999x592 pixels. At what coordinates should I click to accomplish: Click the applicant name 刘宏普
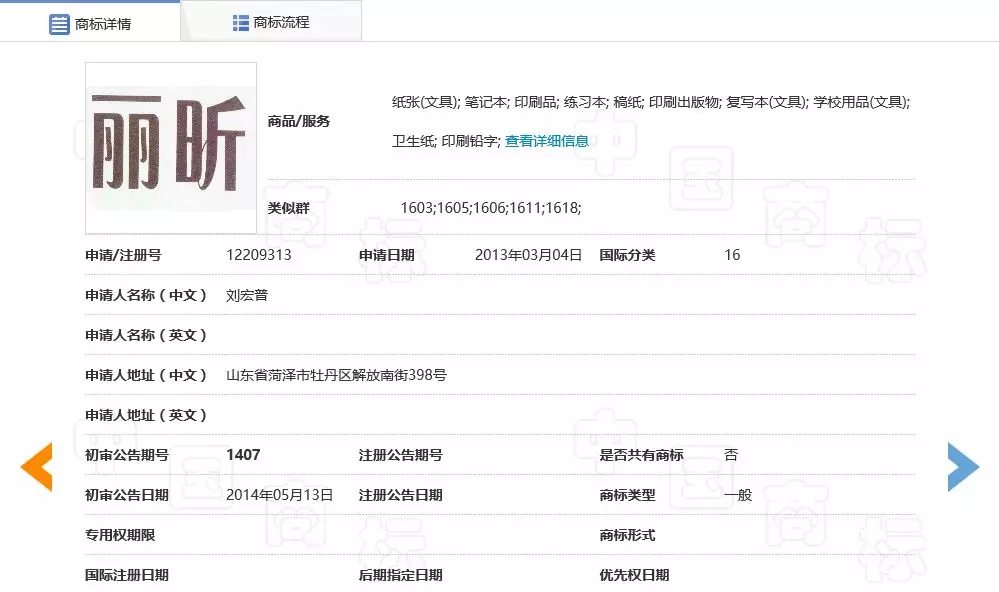tap(247, 295)
